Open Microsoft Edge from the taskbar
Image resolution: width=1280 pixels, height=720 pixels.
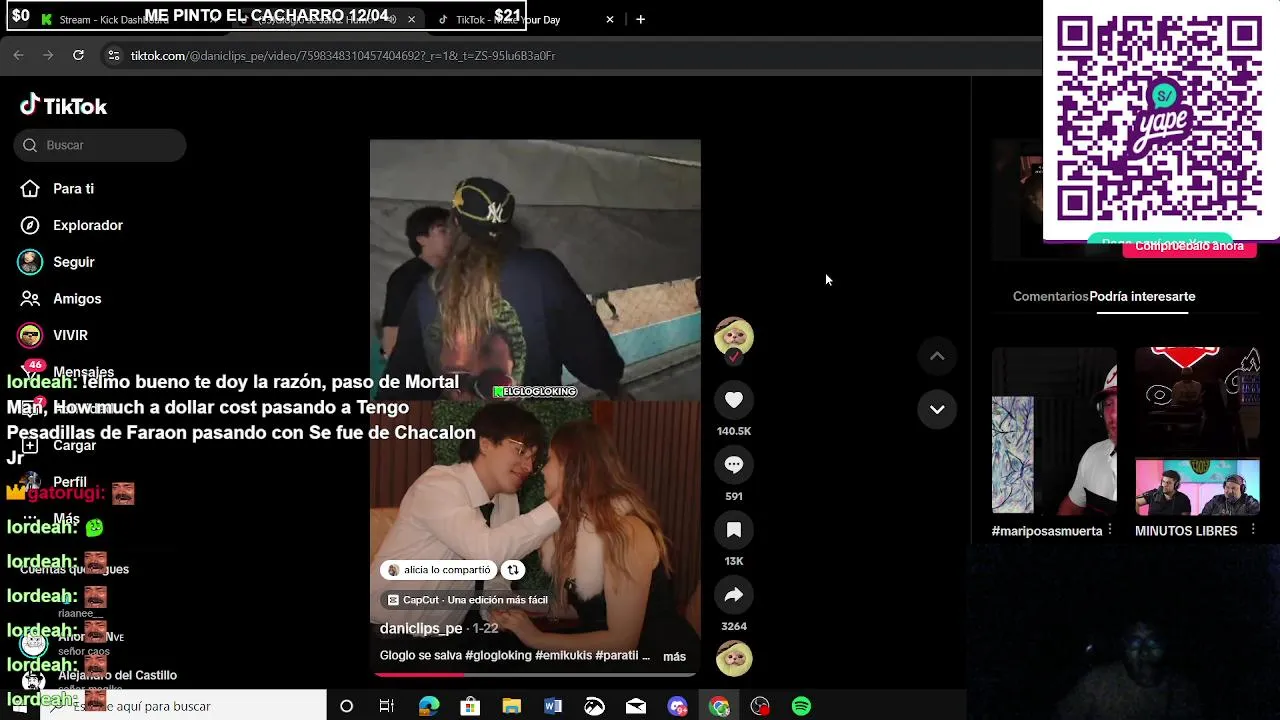click(429, 707)
